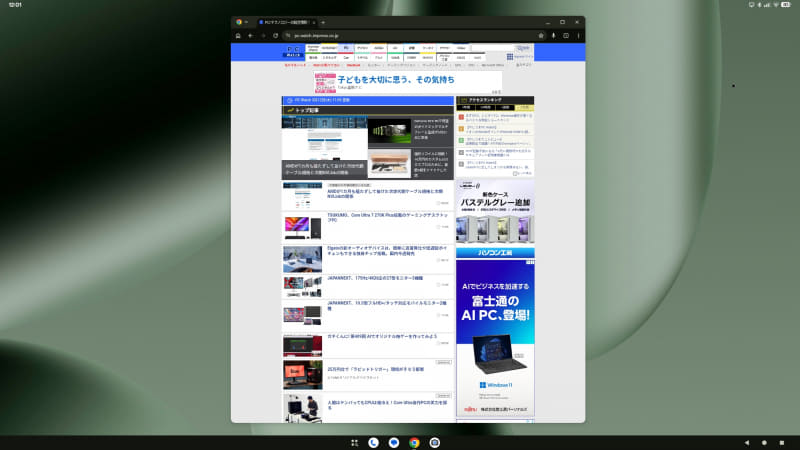Screen dimensions: 800x450
Task: Open number two ranked article
Action: coord(495,130)
